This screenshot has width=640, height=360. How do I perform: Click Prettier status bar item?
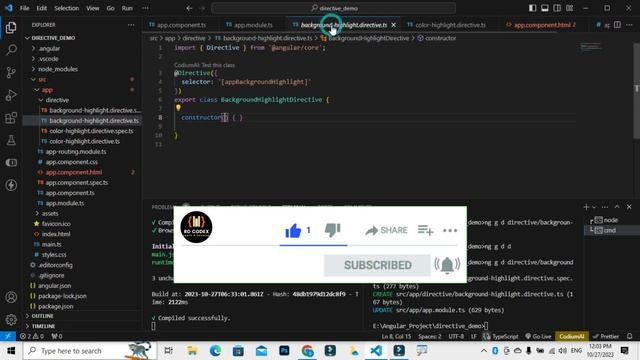point(606,336)
